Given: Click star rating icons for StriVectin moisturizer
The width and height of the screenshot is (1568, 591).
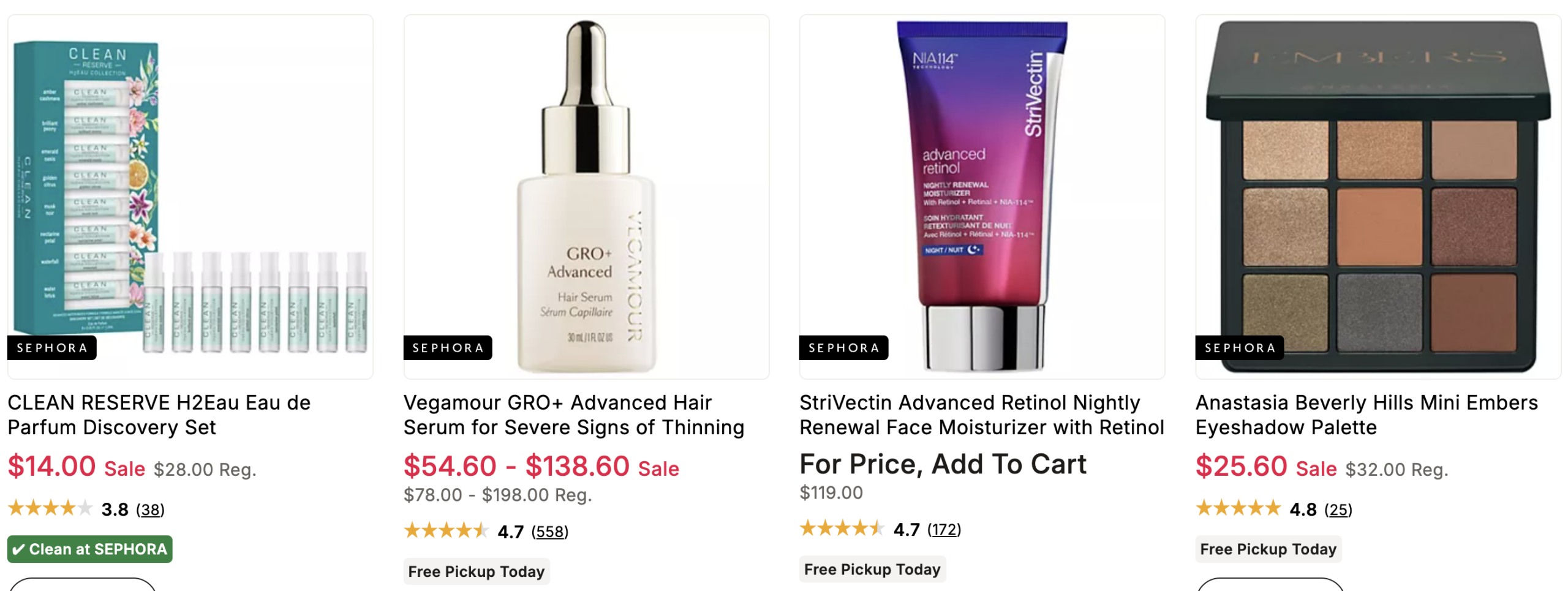Looking at the screenshot, I should pos(842,528).
